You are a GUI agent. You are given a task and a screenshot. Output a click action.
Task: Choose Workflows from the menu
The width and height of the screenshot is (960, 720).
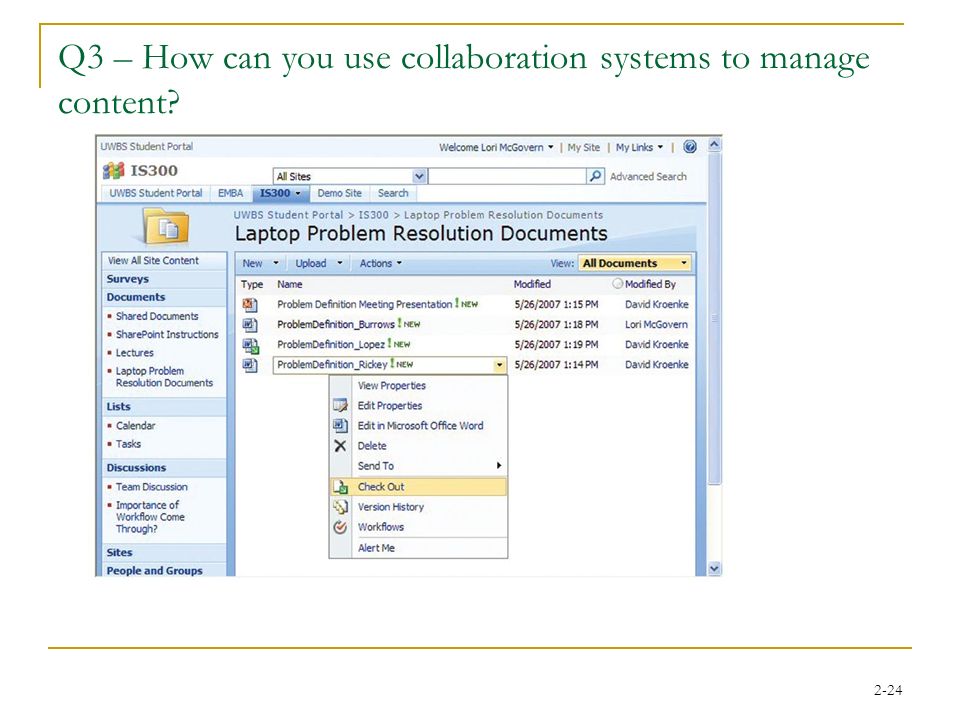click(x=380, y=527)
